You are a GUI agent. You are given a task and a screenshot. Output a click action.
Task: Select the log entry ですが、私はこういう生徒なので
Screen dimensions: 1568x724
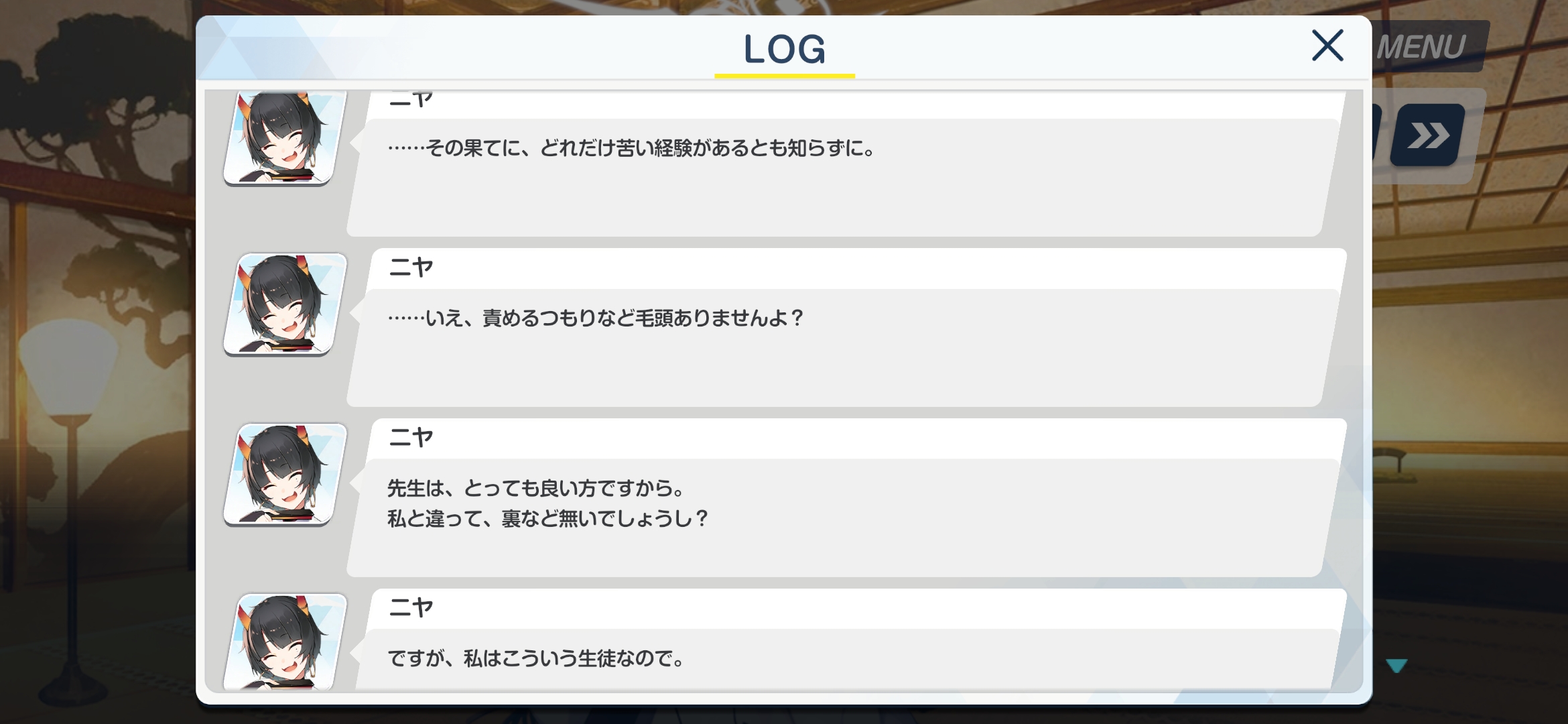pos(536,658)
